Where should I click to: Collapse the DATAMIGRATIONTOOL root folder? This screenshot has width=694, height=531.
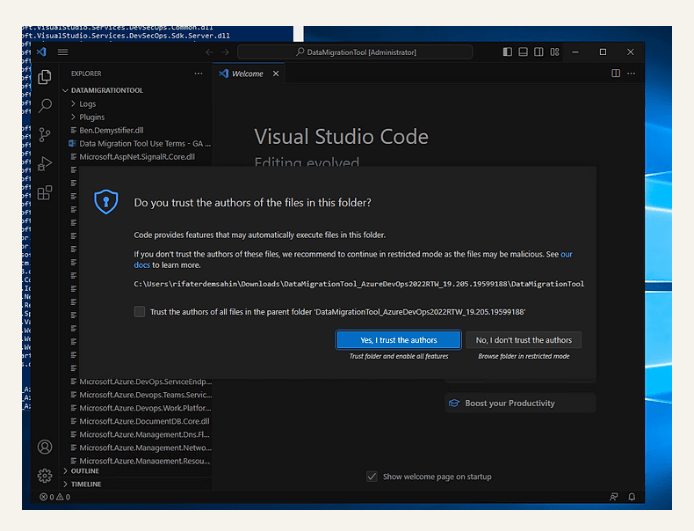(137, 90)
